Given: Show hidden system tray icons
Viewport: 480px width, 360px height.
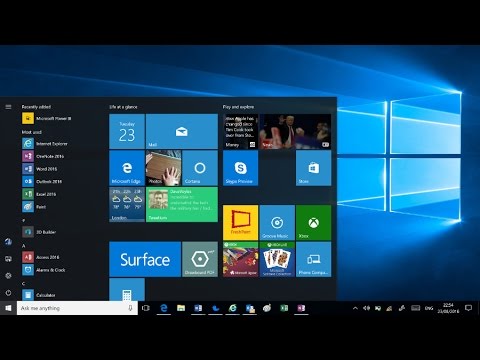Looking at the screenshot, I should pos(355,308).
